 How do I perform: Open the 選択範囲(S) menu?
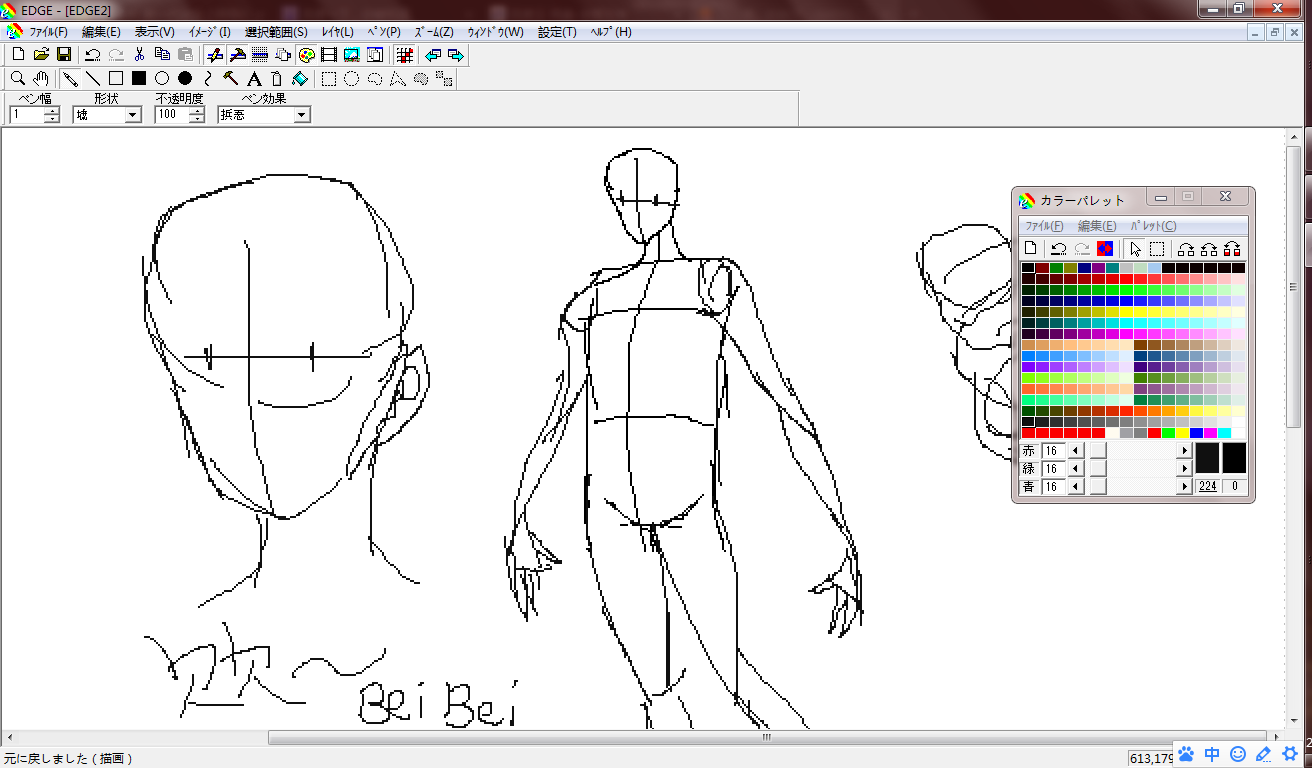pos(276,32)
